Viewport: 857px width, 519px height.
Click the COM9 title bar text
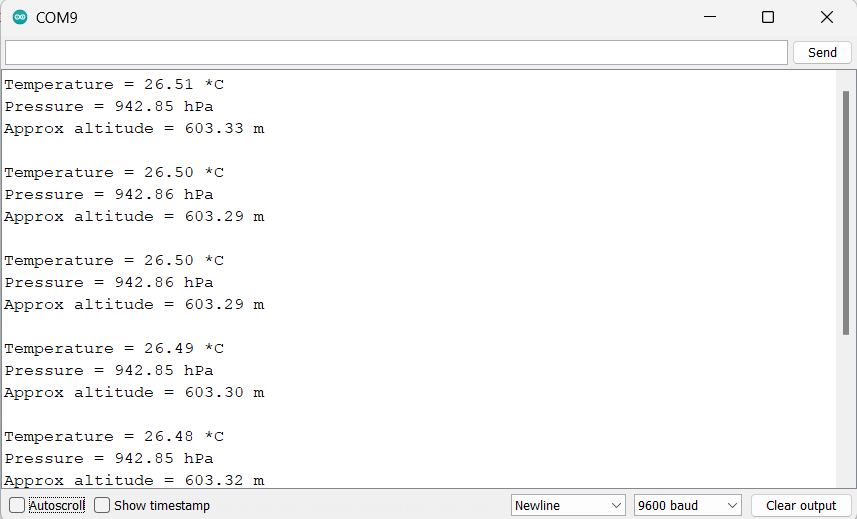click(57, 17)
